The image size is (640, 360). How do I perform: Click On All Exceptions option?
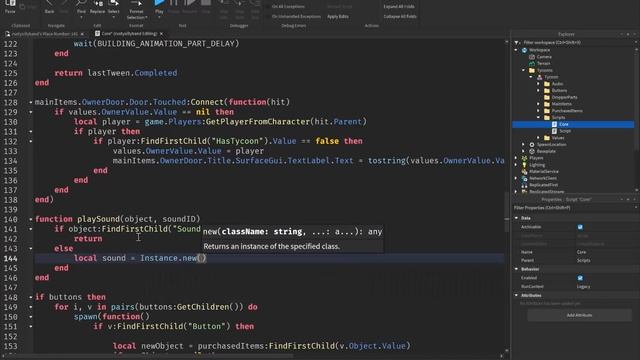288,7
